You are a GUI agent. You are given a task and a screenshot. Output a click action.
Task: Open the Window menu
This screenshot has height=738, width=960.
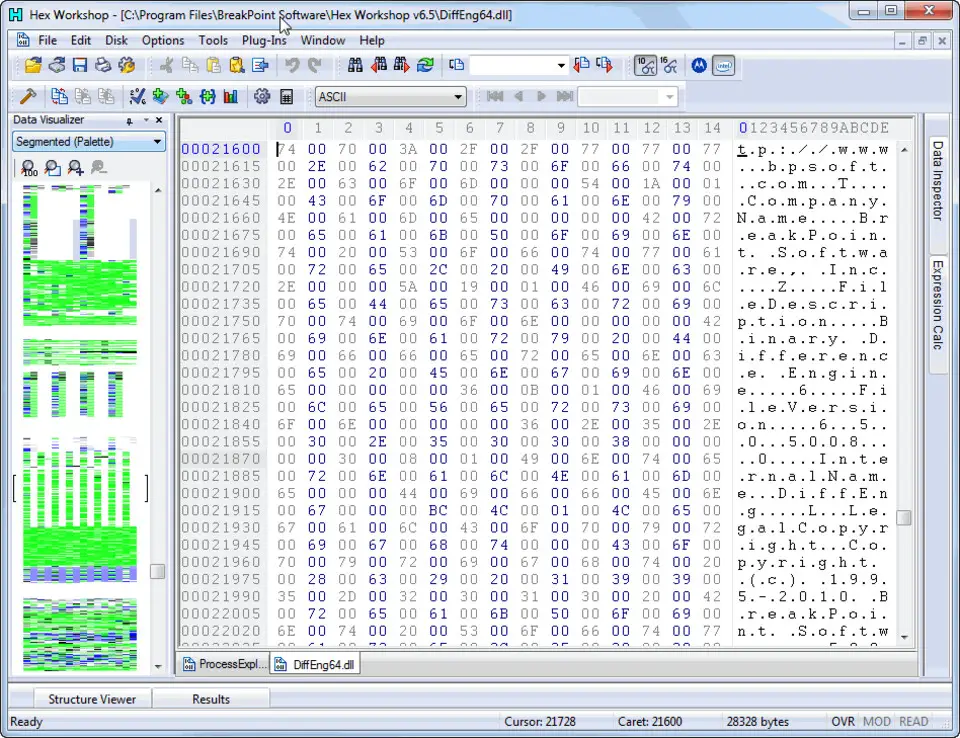323,40
